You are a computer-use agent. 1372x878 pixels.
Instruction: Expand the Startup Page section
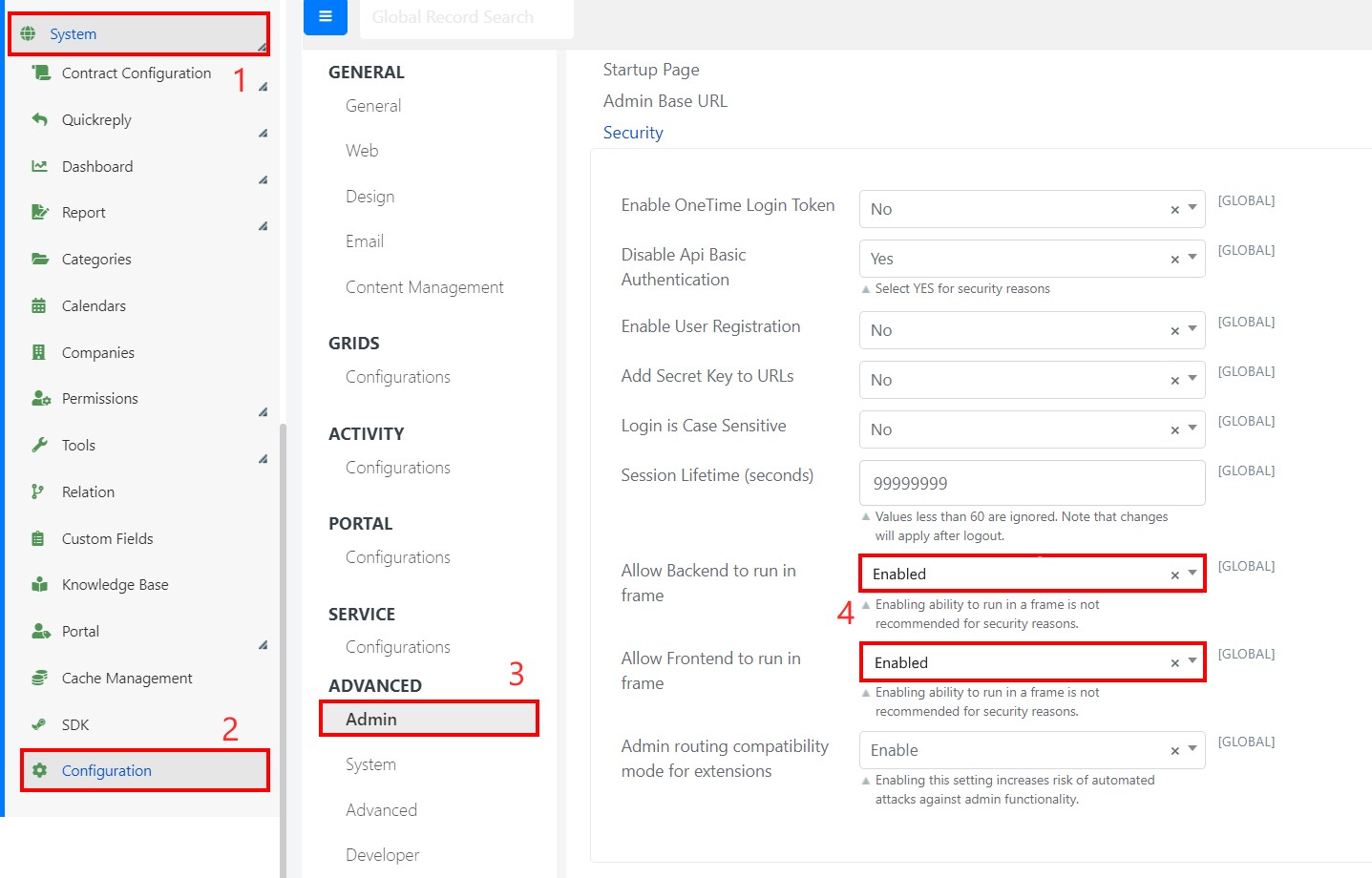pos(651,70)
